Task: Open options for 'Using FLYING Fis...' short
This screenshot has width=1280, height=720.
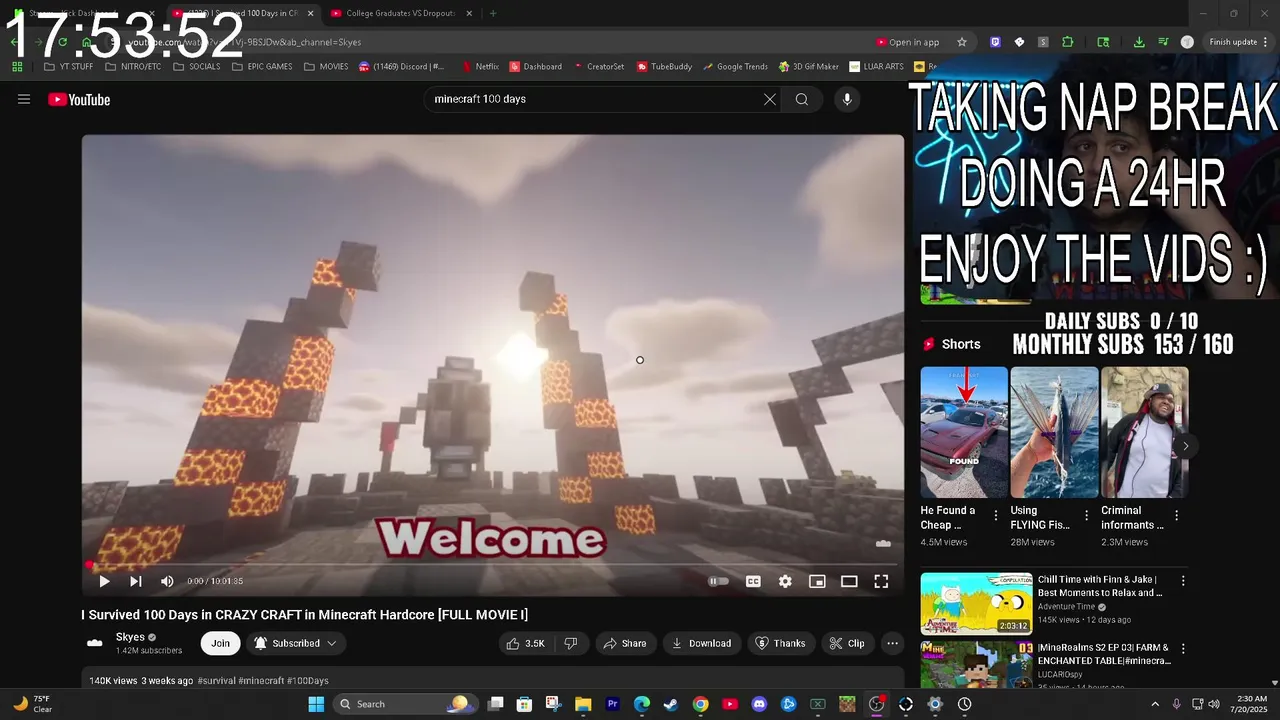Action: (x=1086, y=516)
